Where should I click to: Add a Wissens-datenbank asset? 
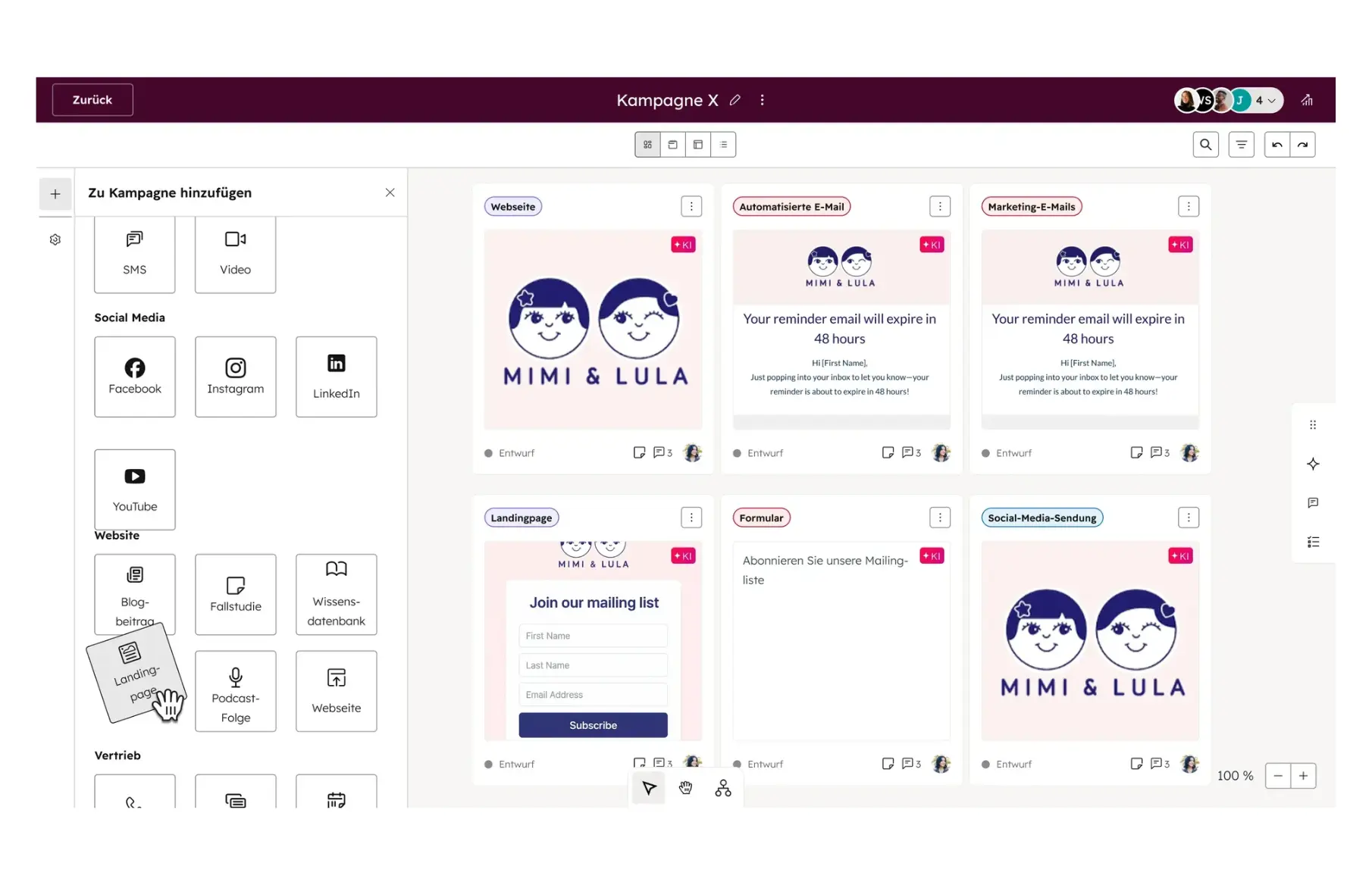tap(337, 594)
